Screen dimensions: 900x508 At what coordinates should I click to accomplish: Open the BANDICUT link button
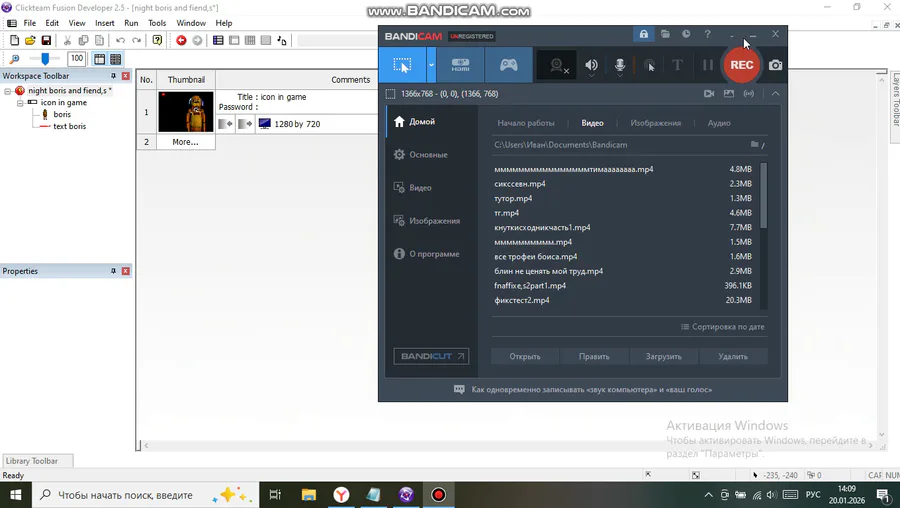(431, 356)
